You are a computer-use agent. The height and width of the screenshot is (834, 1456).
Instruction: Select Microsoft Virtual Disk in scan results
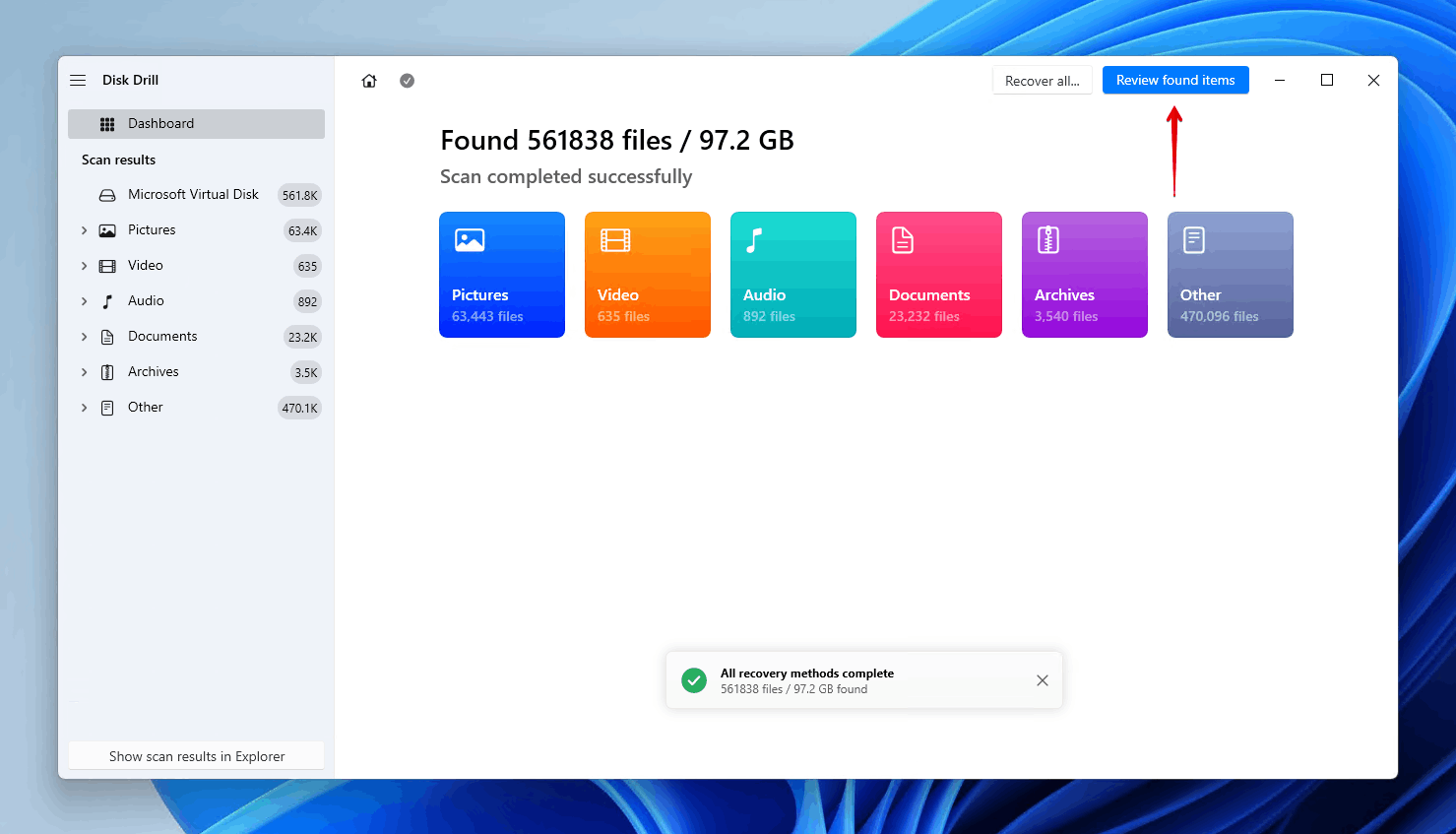pos(193,195)
